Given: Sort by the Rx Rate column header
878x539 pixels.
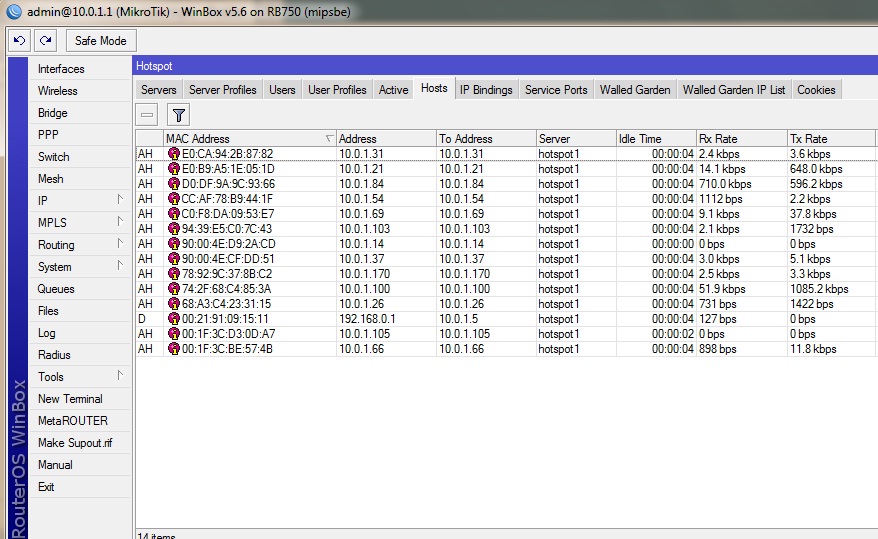Looking at the screenshot, I should coord(742,138).
